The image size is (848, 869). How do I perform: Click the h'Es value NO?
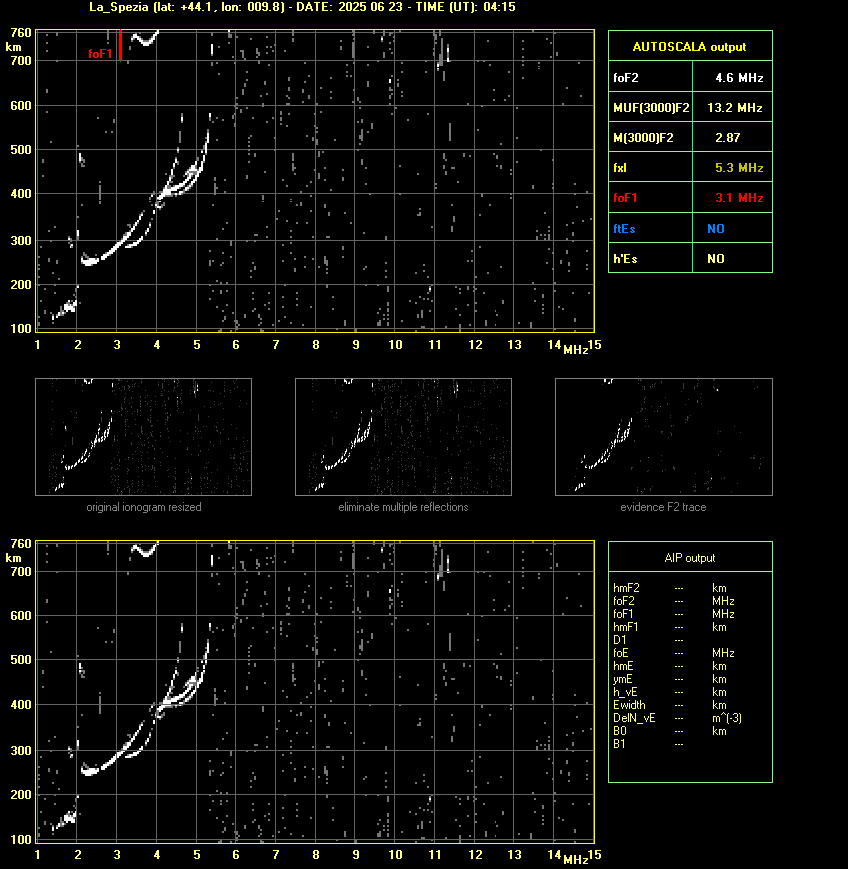coord(716,258)
